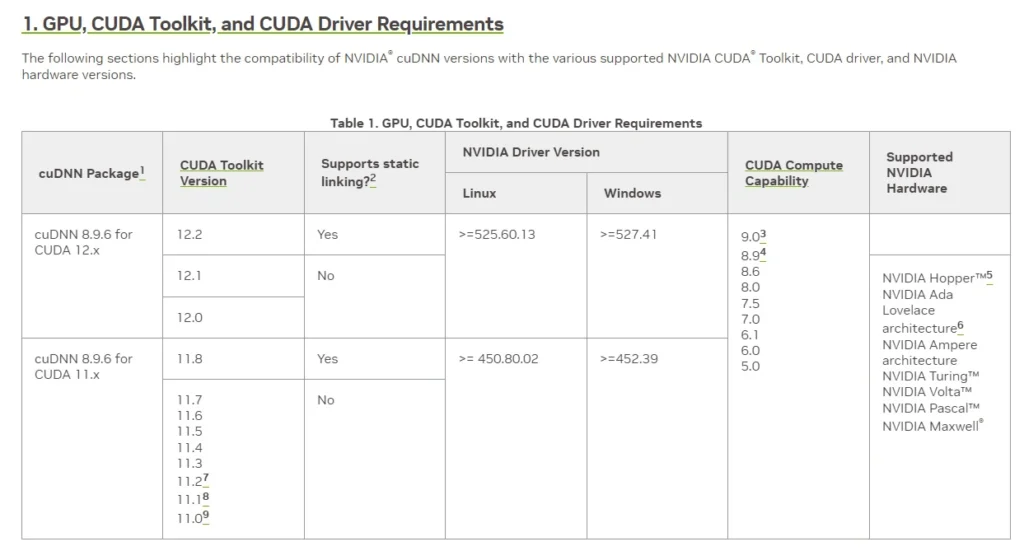
Task: Click the cuDNN 8.9.6 for CUDA 12.x cell
Action: coord(83,242)
